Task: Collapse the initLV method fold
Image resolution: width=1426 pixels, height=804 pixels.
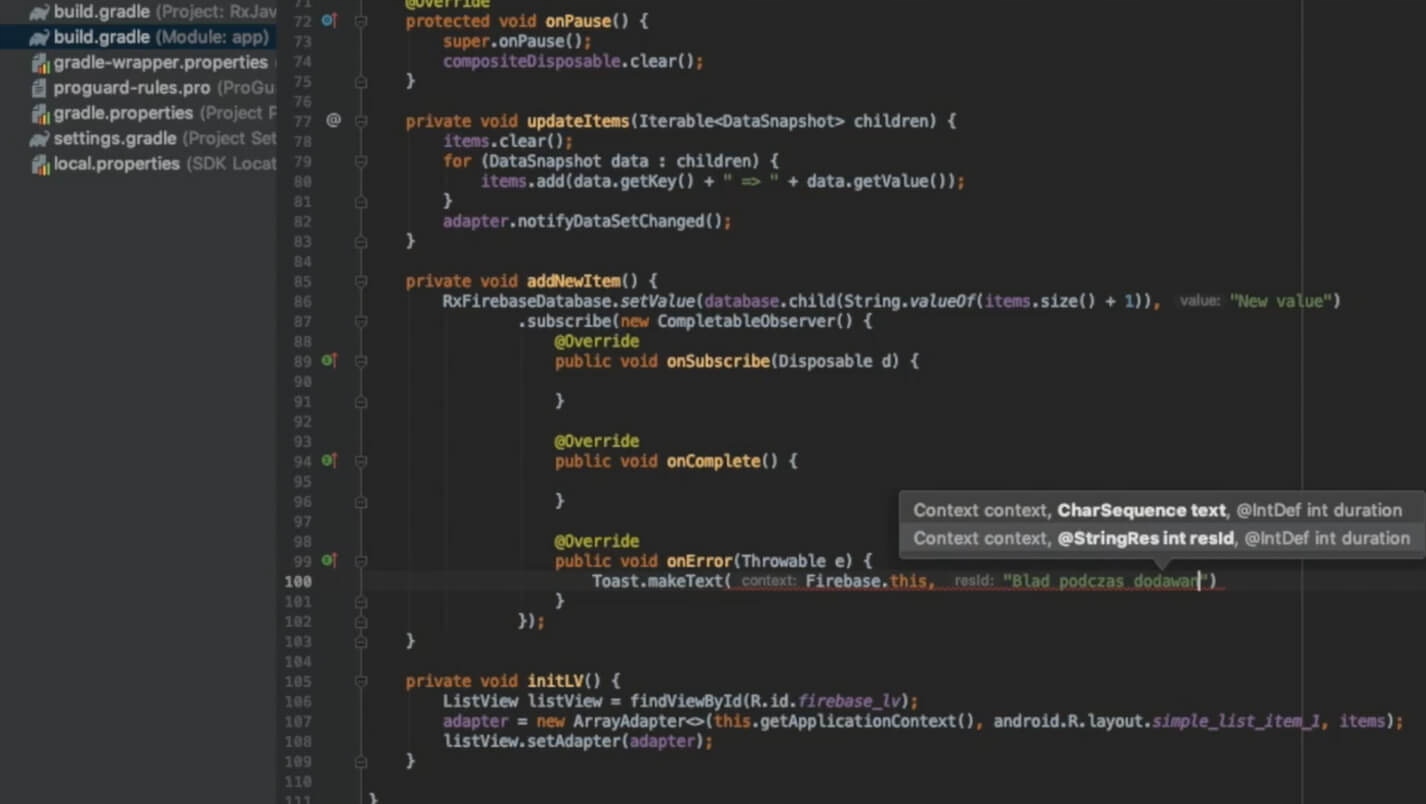Action: click(x=361, y=681)
